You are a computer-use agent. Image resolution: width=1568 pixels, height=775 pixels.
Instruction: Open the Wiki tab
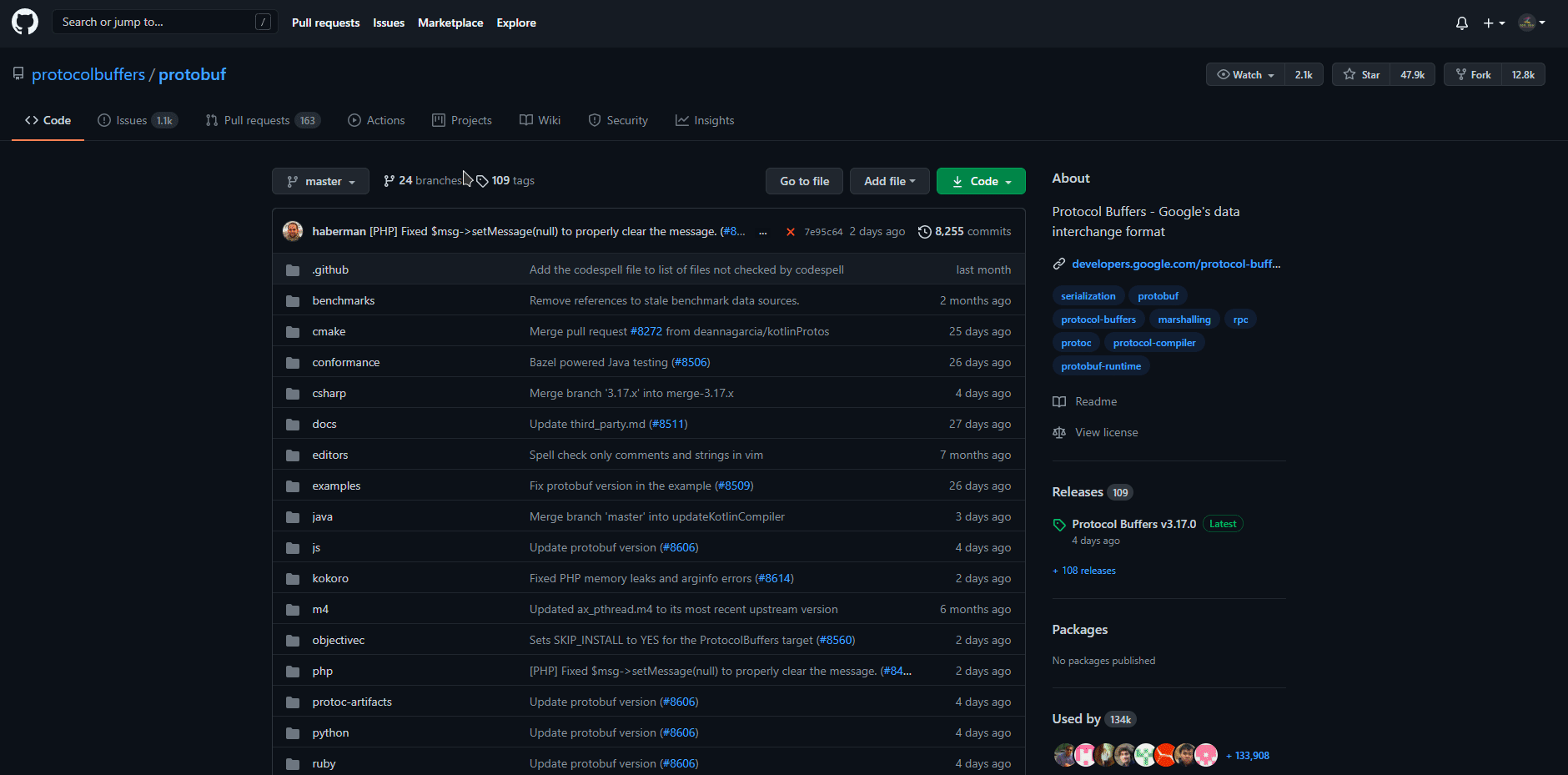[540, 120]
